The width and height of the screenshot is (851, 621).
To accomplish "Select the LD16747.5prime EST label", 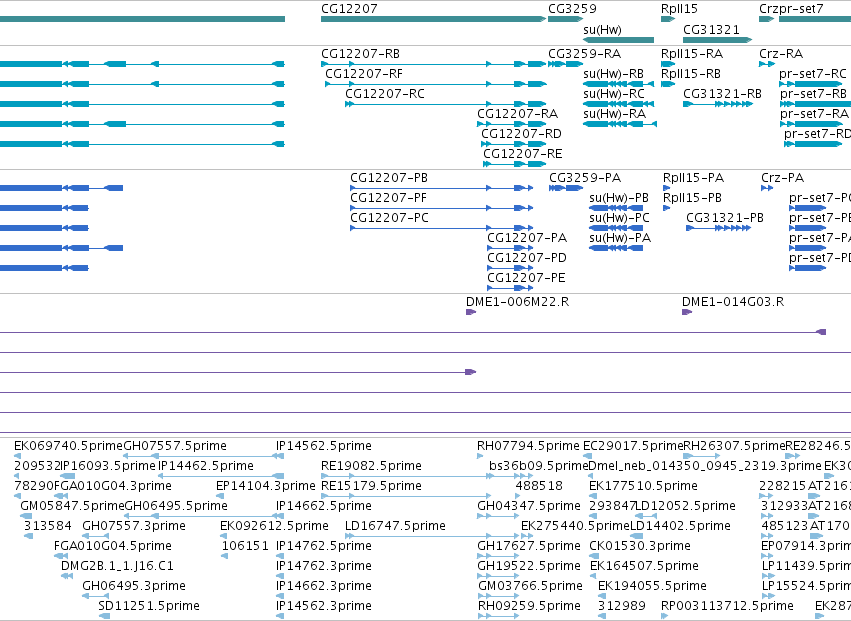I will pyautogui.click(x=395, y=526).
